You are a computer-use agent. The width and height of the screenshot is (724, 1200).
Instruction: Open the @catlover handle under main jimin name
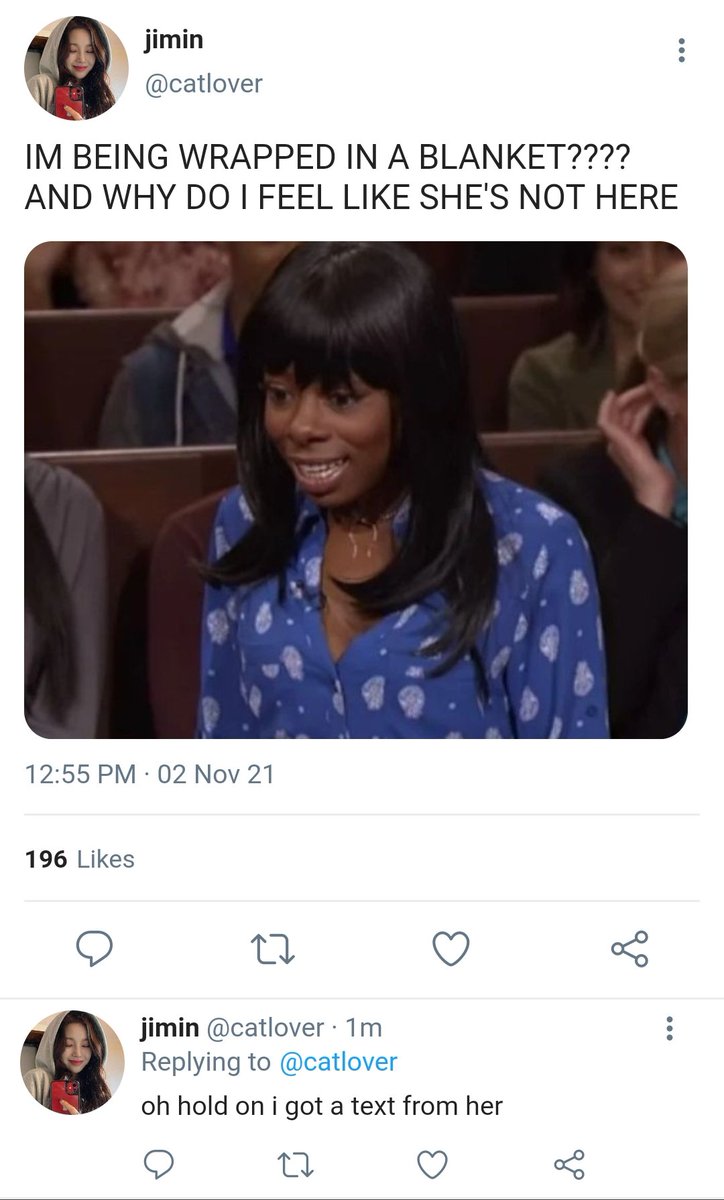(204, 84)
